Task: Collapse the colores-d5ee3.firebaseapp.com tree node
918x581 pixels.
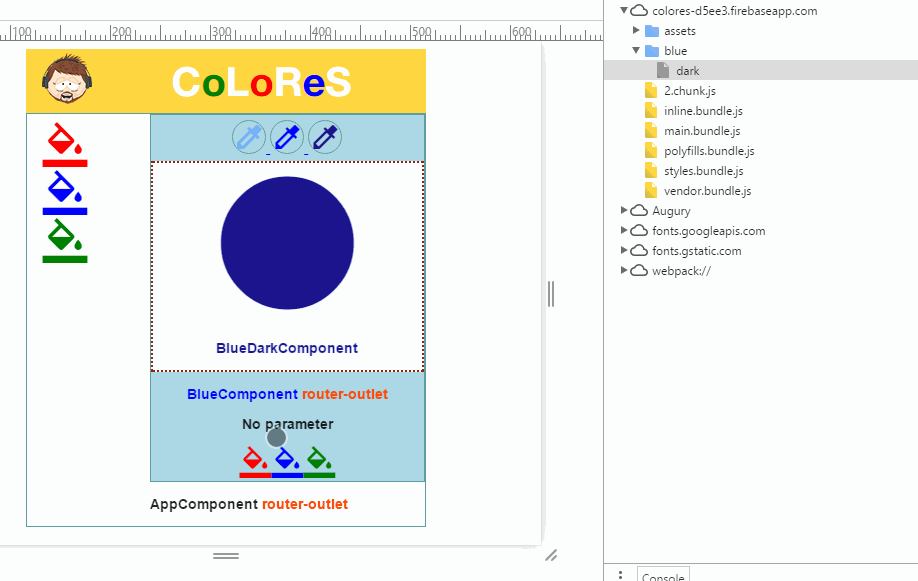Action: [625, 11]
